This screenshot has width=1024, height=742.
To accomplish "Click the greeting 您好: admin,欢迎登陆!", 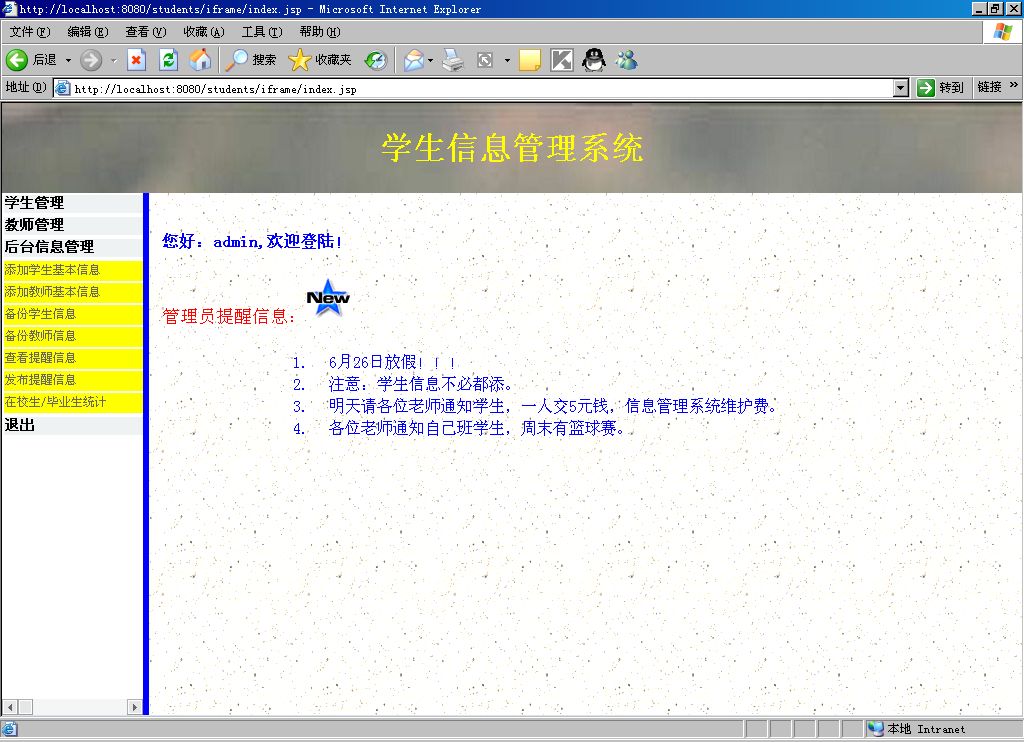I will coord(252,242).
